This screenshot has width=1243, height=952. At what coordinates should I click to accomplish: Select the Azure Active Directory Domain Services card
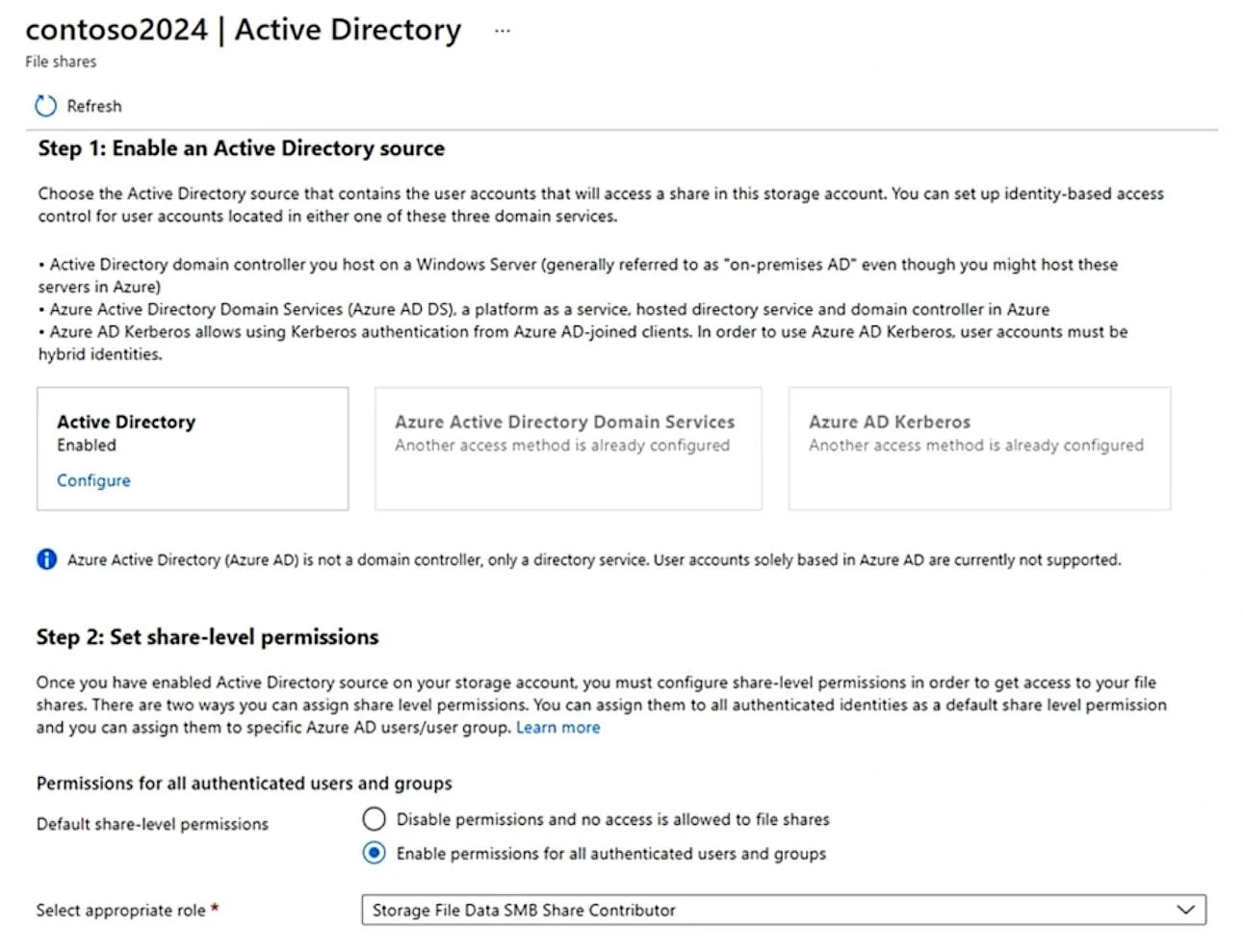coord(568,449)
